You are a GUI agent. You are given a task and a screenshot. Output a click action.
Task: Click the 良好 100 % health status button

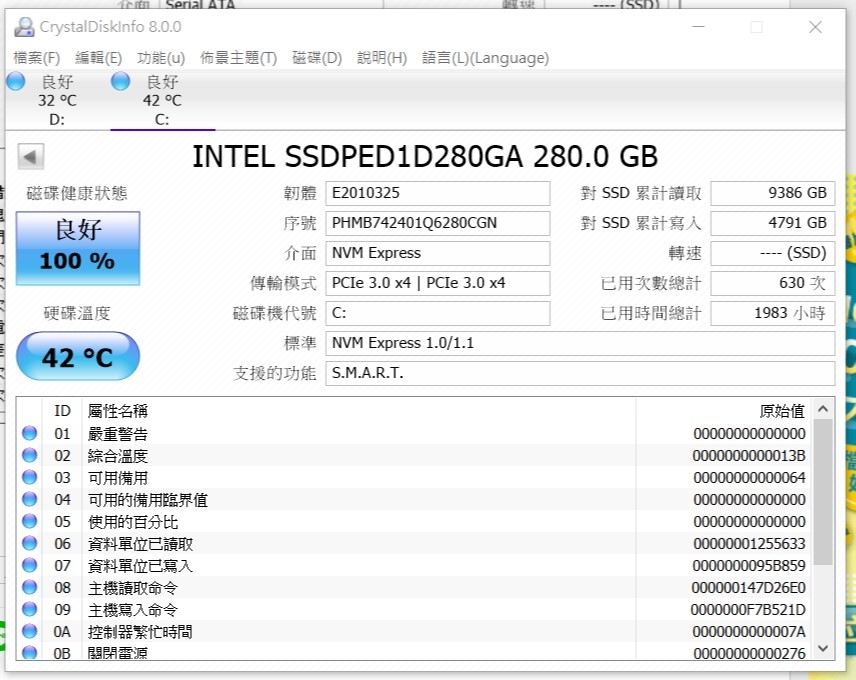[x=78, y=248]
